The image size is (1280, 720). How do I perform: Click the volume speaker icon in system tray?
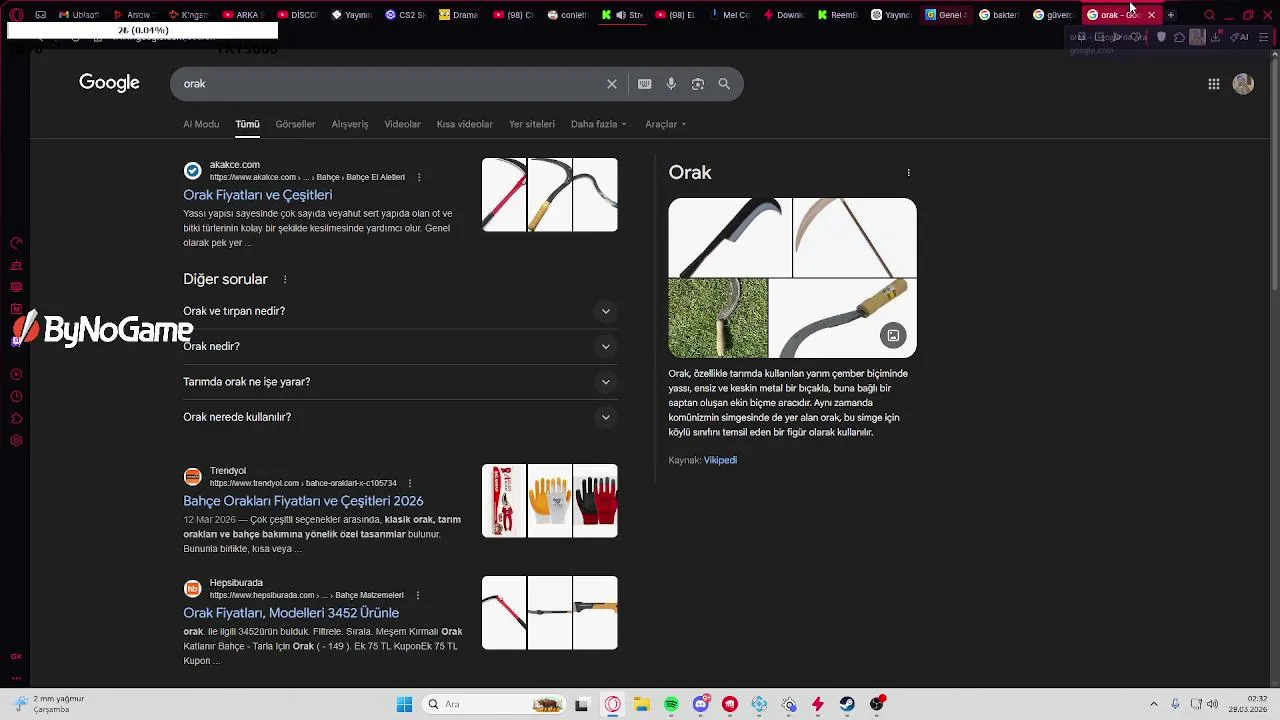1213,704
